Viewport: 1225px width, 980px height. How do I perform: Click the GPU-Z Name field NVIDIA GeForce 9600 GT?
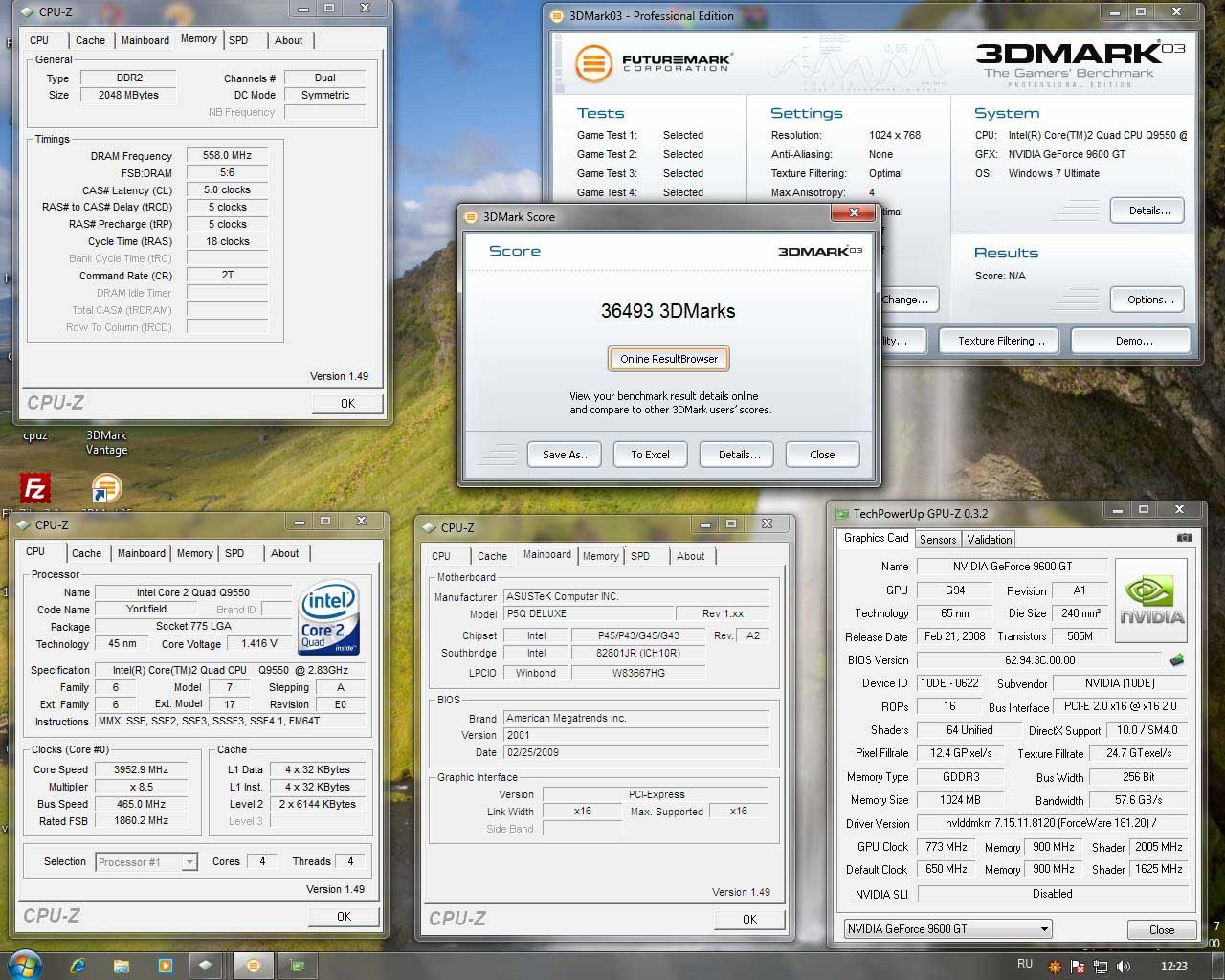click(x=1013, y=567)
